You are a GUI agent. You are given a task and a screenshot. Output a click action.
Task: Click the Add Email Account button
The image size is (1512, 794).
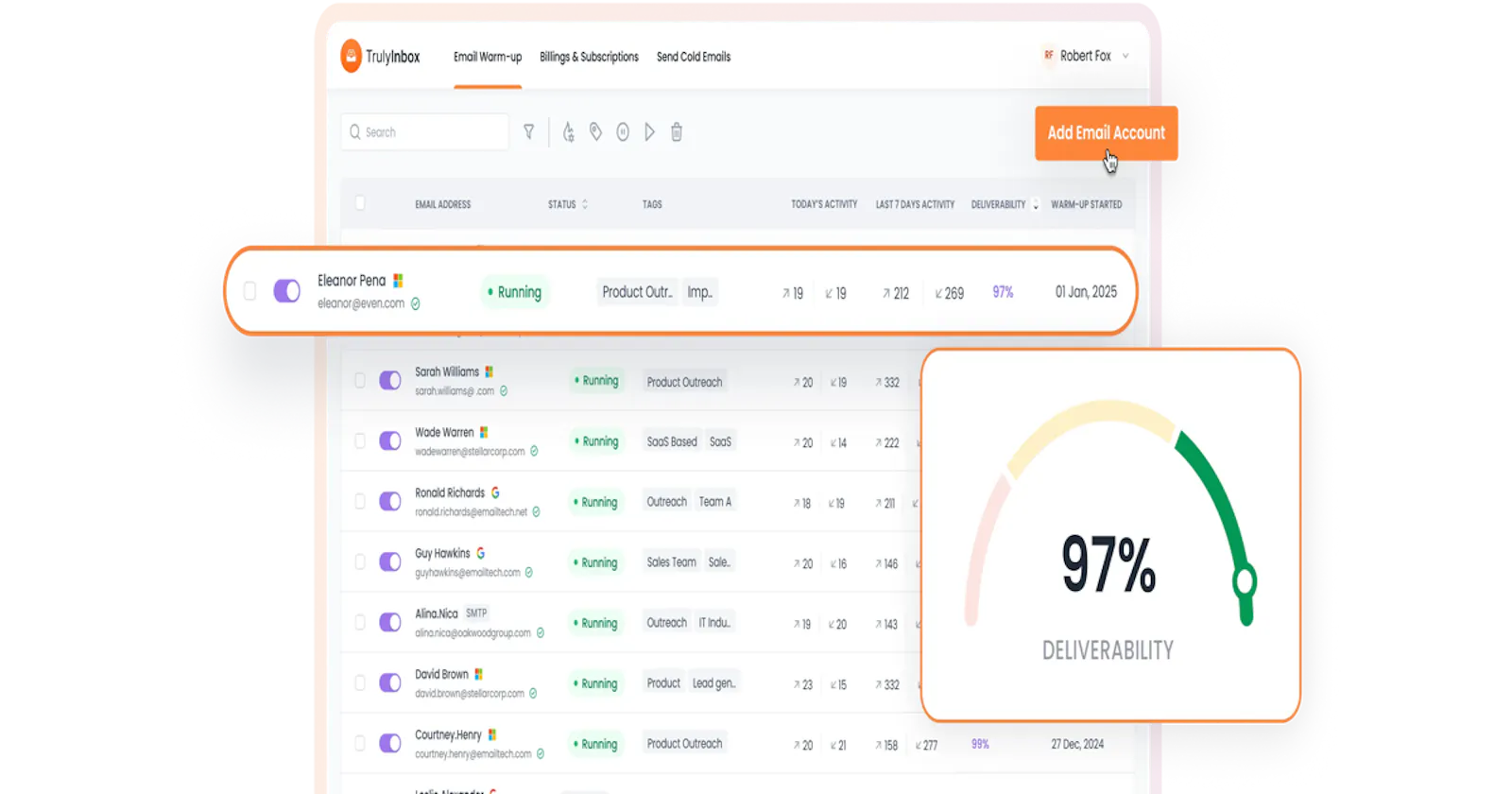pyautogui.click(x=1106, y=133)
